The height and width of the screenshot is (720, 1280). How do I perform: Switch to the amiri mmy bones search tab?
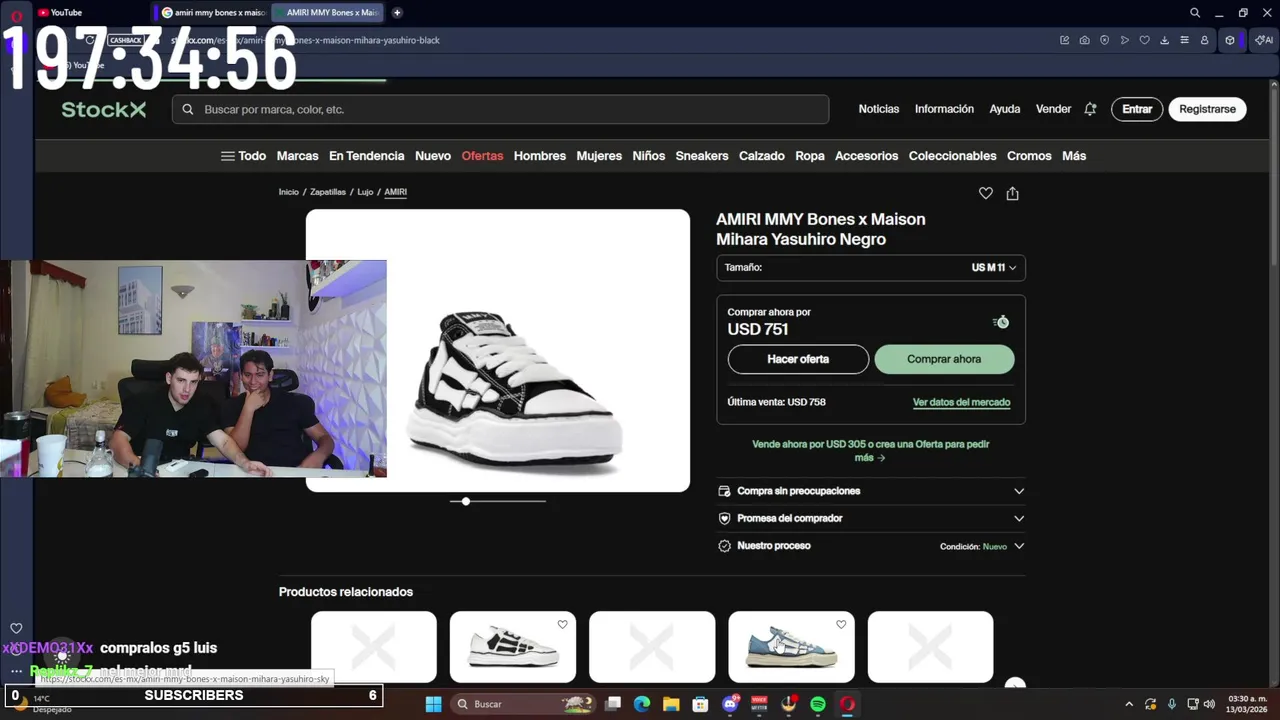(214, 13)
